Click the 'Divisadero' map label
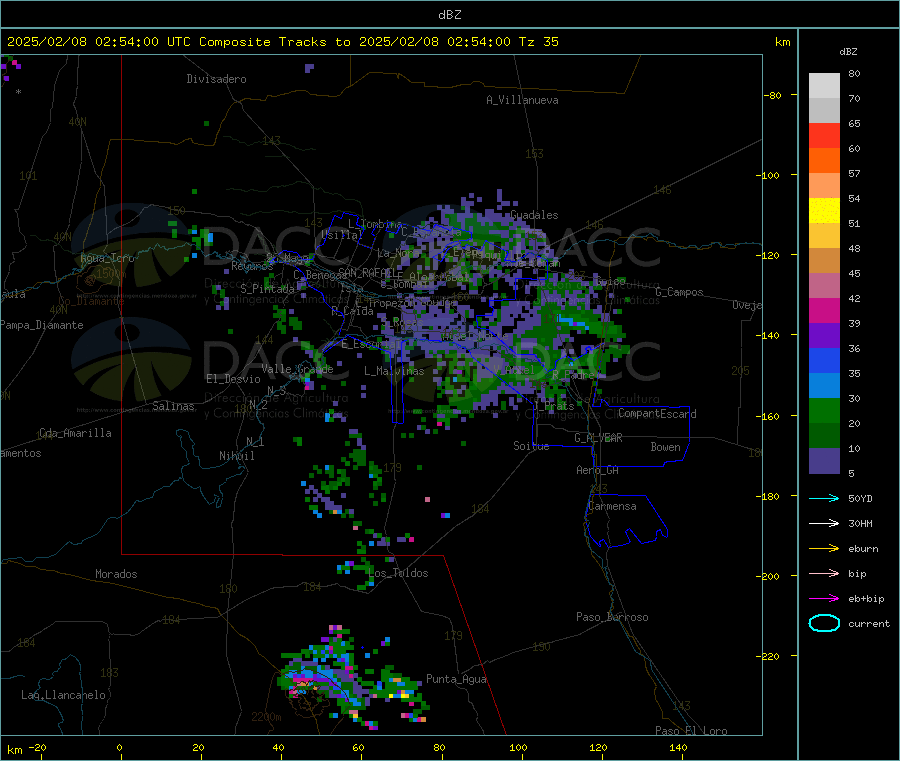The height and width of the screenshot is (761, 900). click(x=216, y=79)
